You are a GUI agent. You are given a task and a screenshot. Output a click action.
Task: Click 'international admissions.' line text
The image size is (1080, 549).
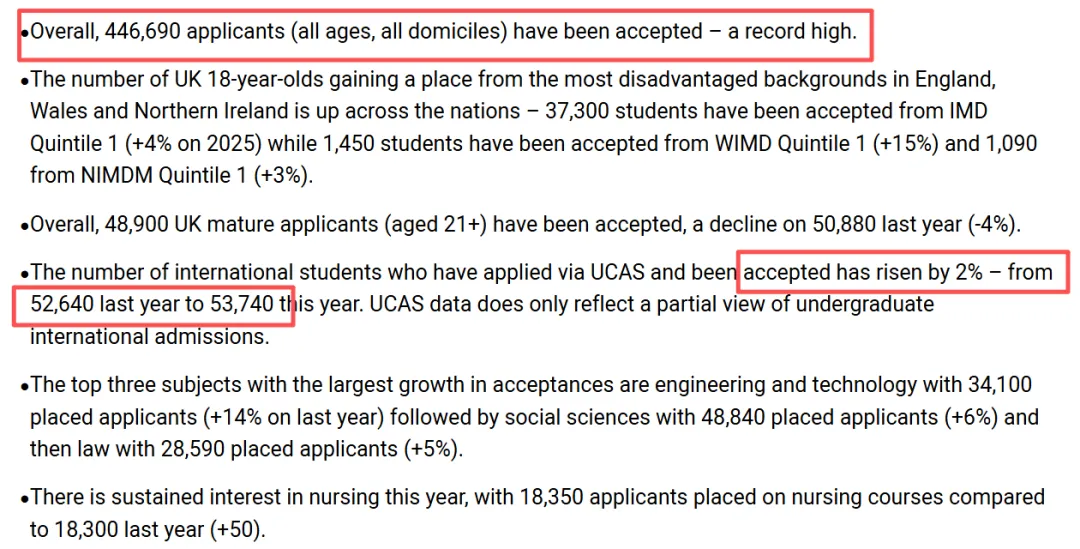[x=149, y=337]
